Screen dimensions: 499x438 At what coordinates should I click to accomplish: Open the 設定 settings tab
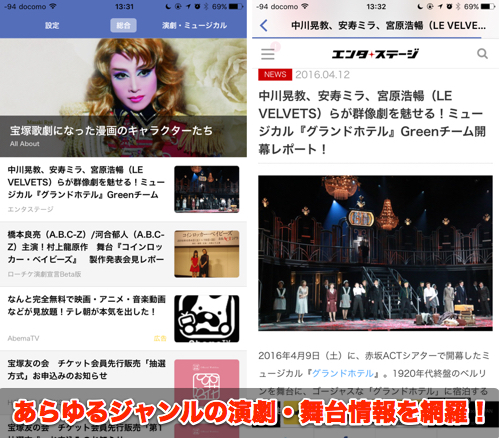(x=52, y=25)
